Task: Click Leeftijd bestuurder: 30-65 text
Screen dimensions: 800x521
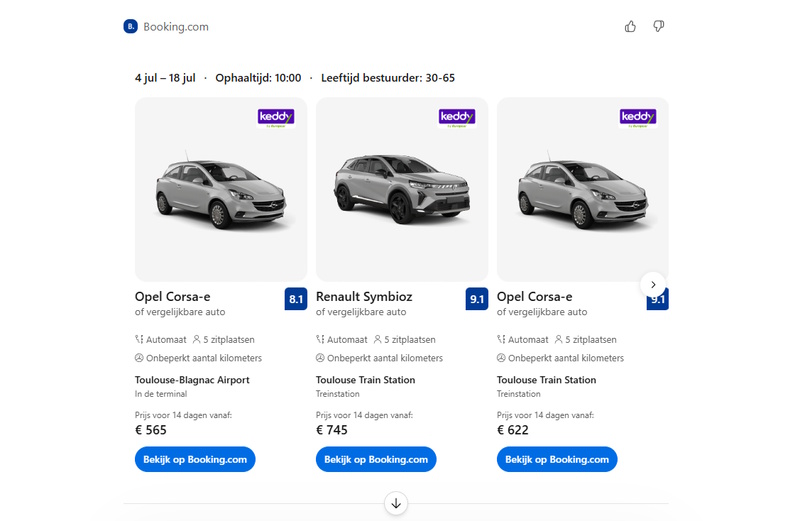Action: (388, 78)
